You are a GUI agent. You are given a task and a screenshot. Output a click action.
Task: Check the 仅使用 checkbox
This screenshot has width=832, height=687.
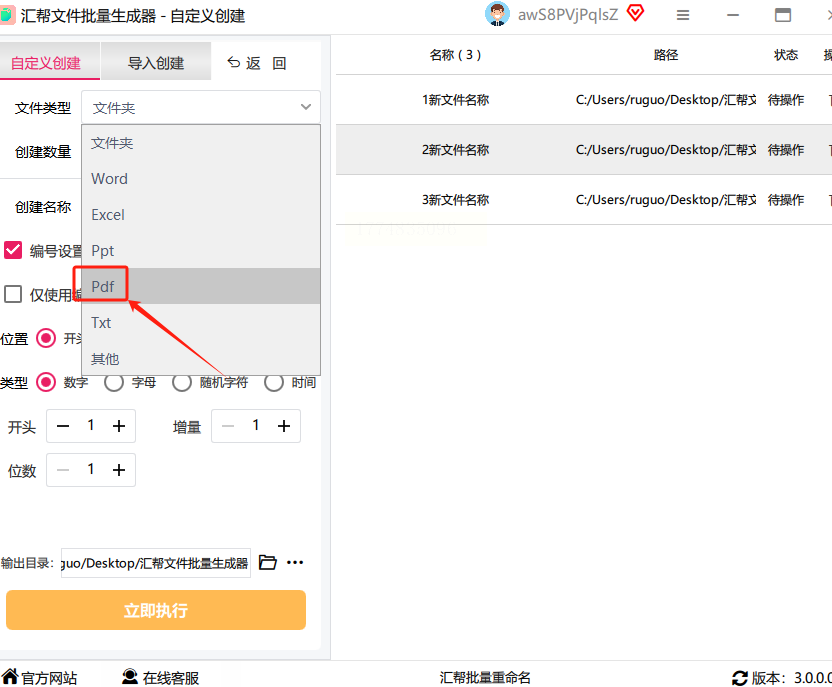click(13, 294)
